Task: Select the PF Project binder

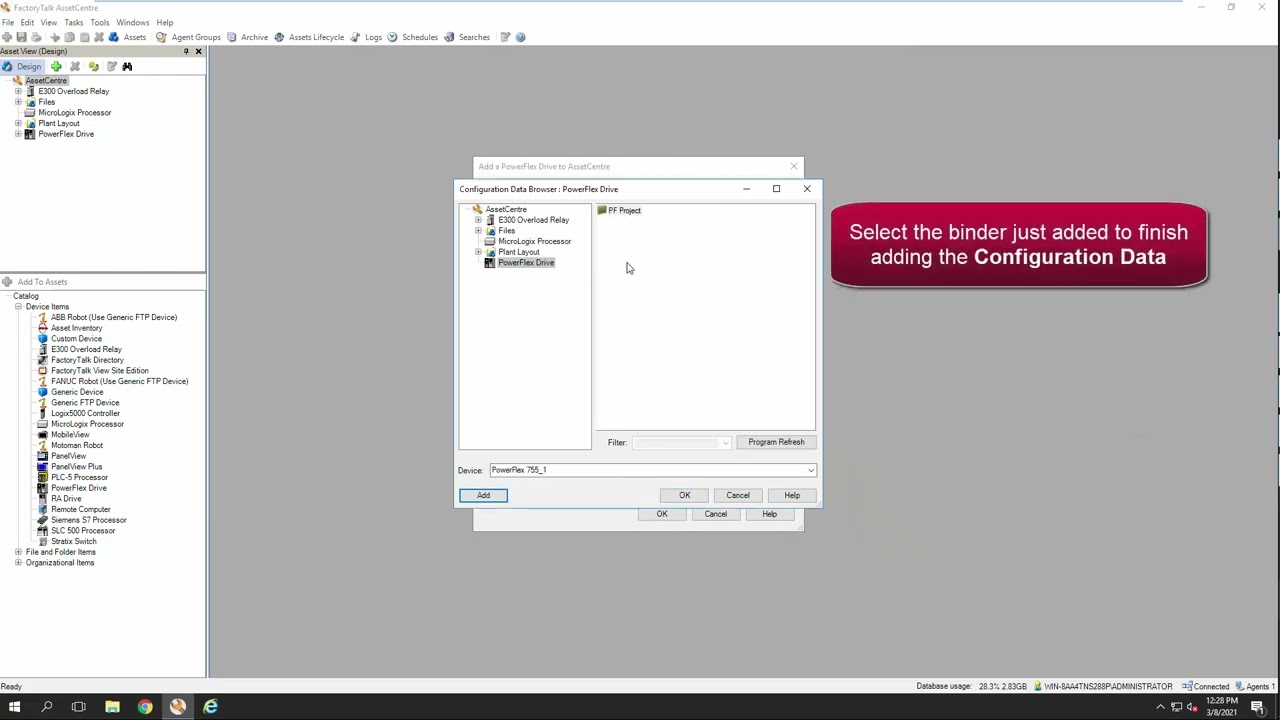Action: tap(619, 210)
